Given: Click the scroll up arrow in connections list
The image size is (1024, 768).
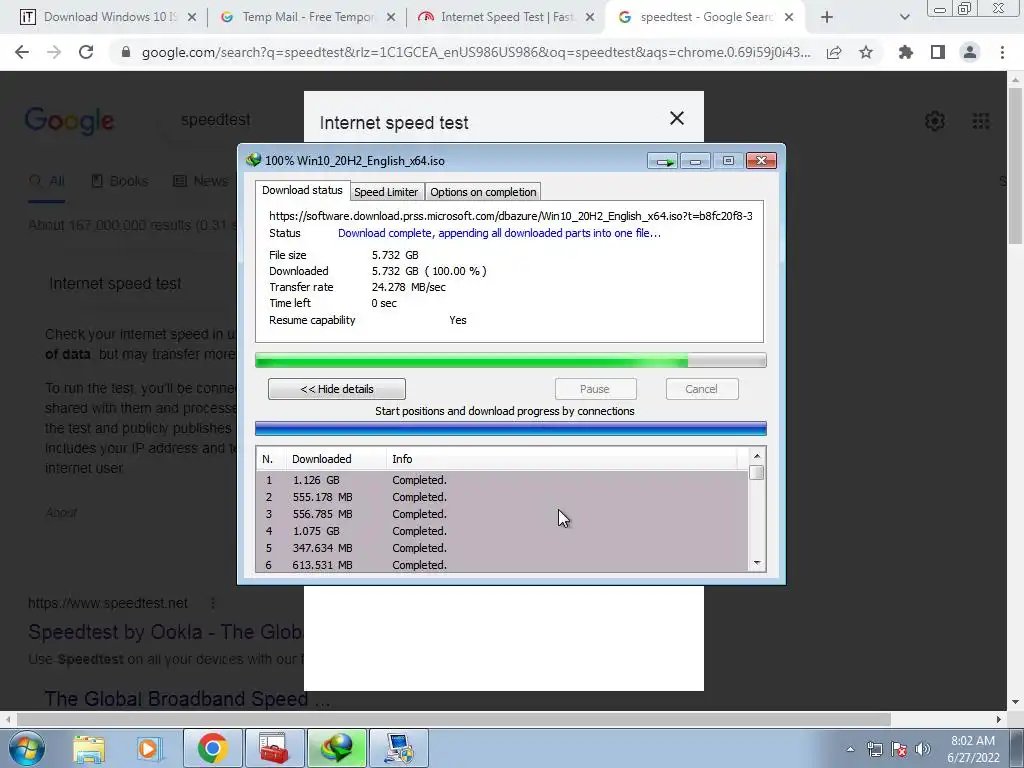Looking at the screenshot, I should [x=757, y=456].
